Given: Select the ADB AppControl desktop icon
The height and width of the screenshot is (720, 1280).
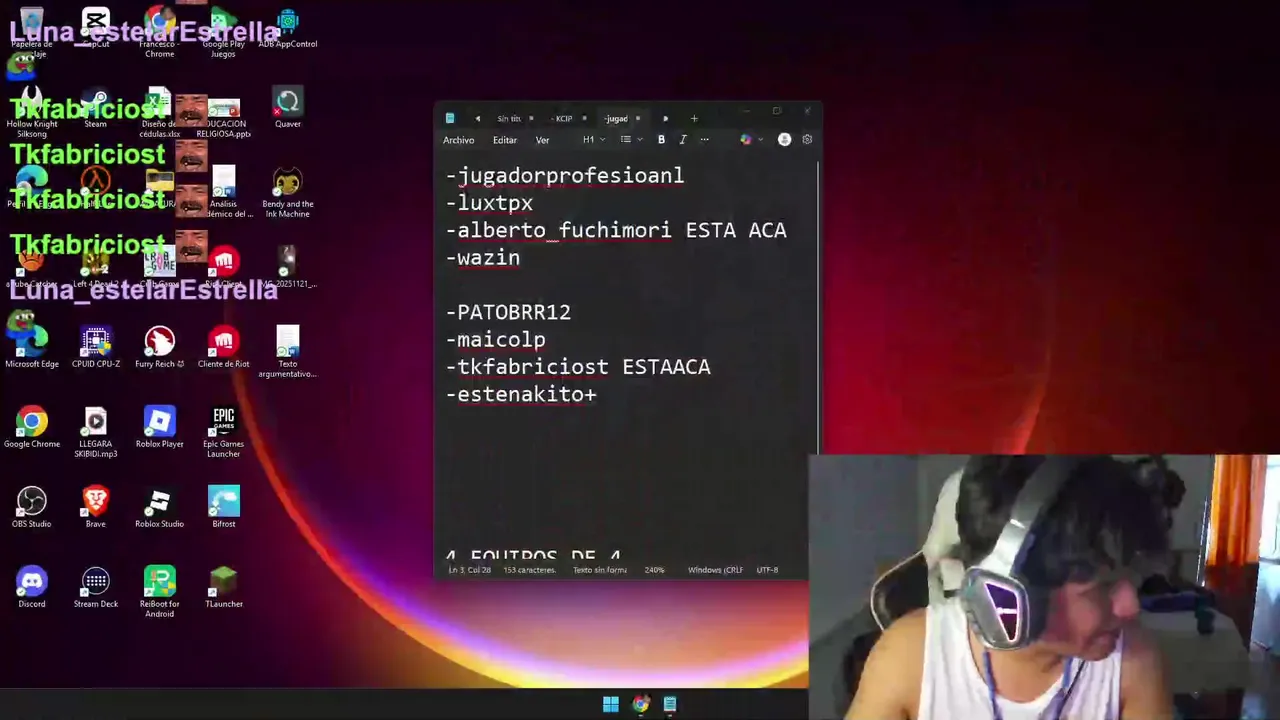Looking at the screenshot, I should click(288, 28).
